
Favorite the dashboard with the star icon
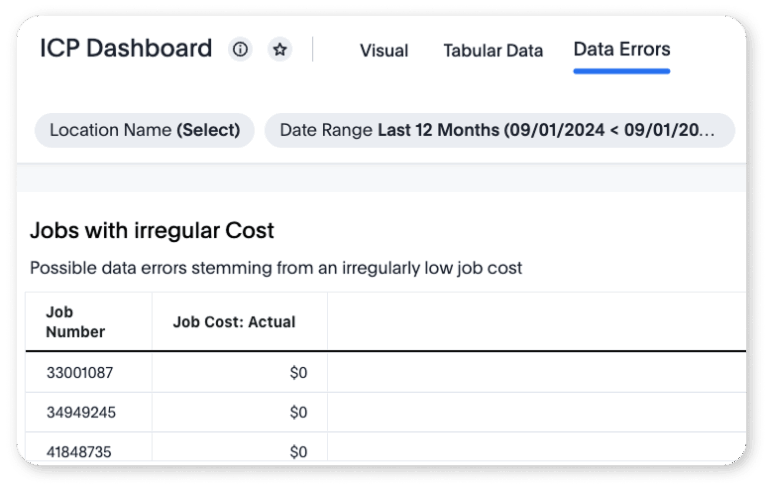click(x=280, y=49)
